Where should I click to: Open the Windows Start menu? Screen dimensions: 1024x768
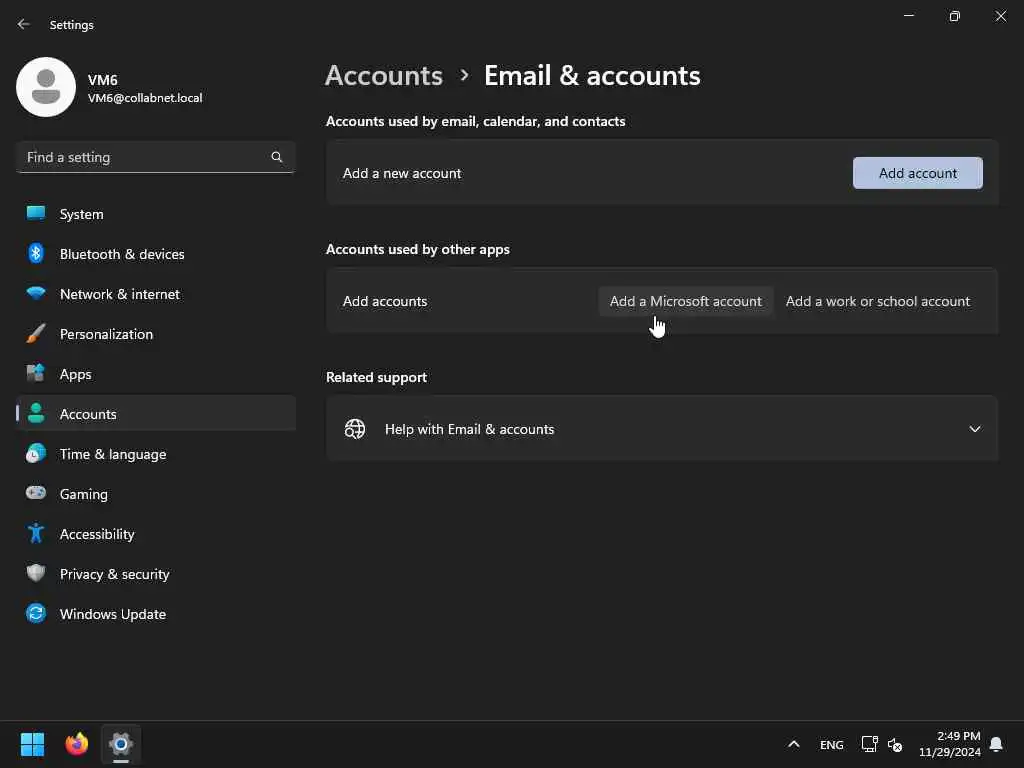[x=32, y=744]
